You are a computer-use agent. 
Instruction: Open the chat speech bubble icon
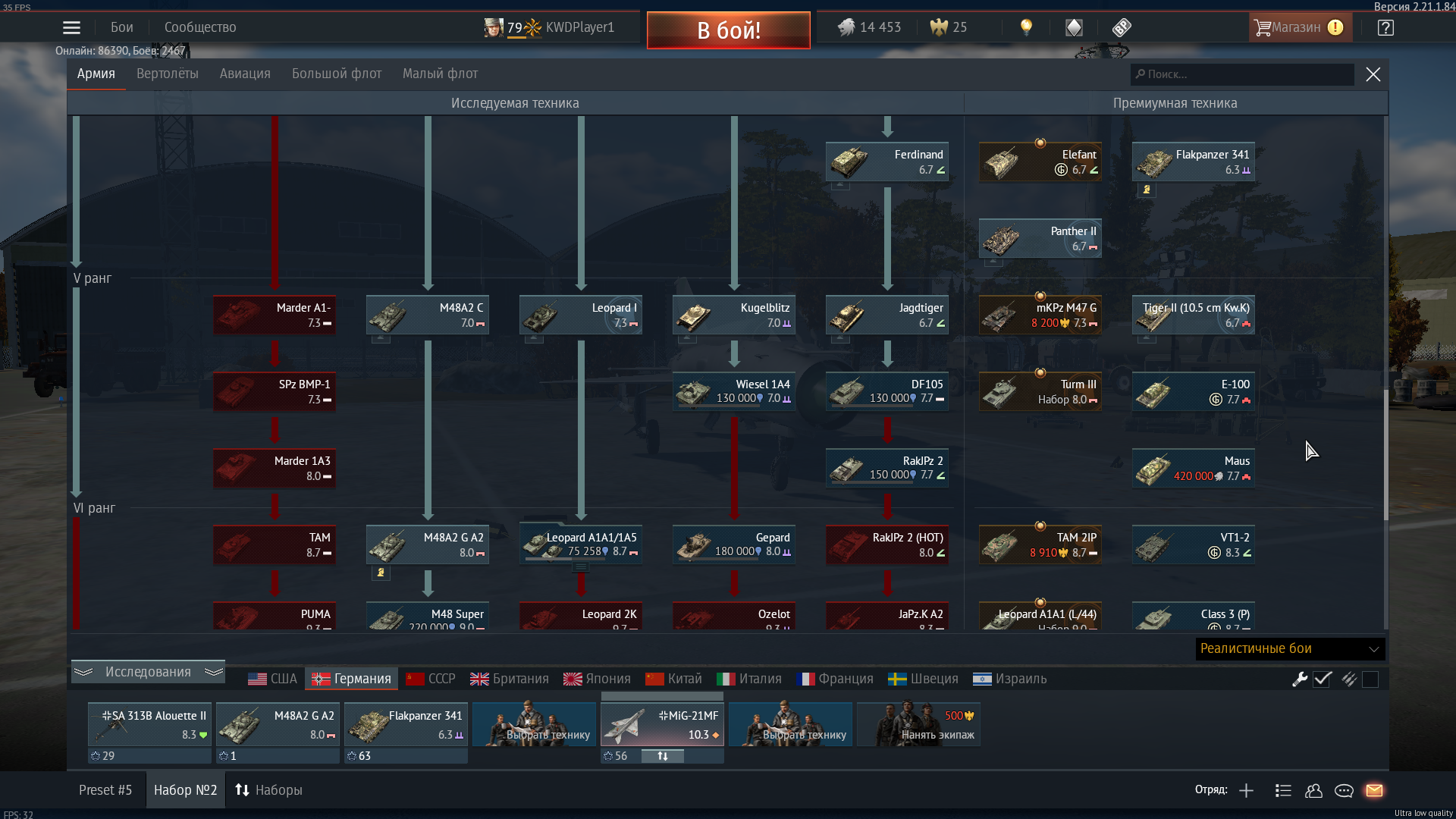tap(1344, 791)
